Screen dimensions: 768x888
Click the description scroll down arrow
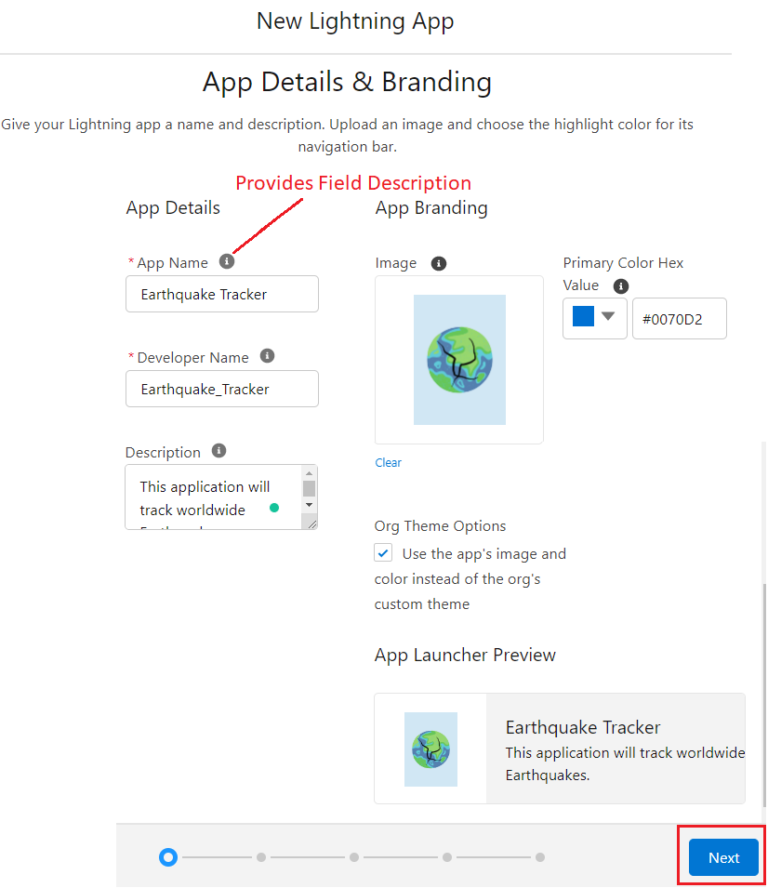point(309,505)
